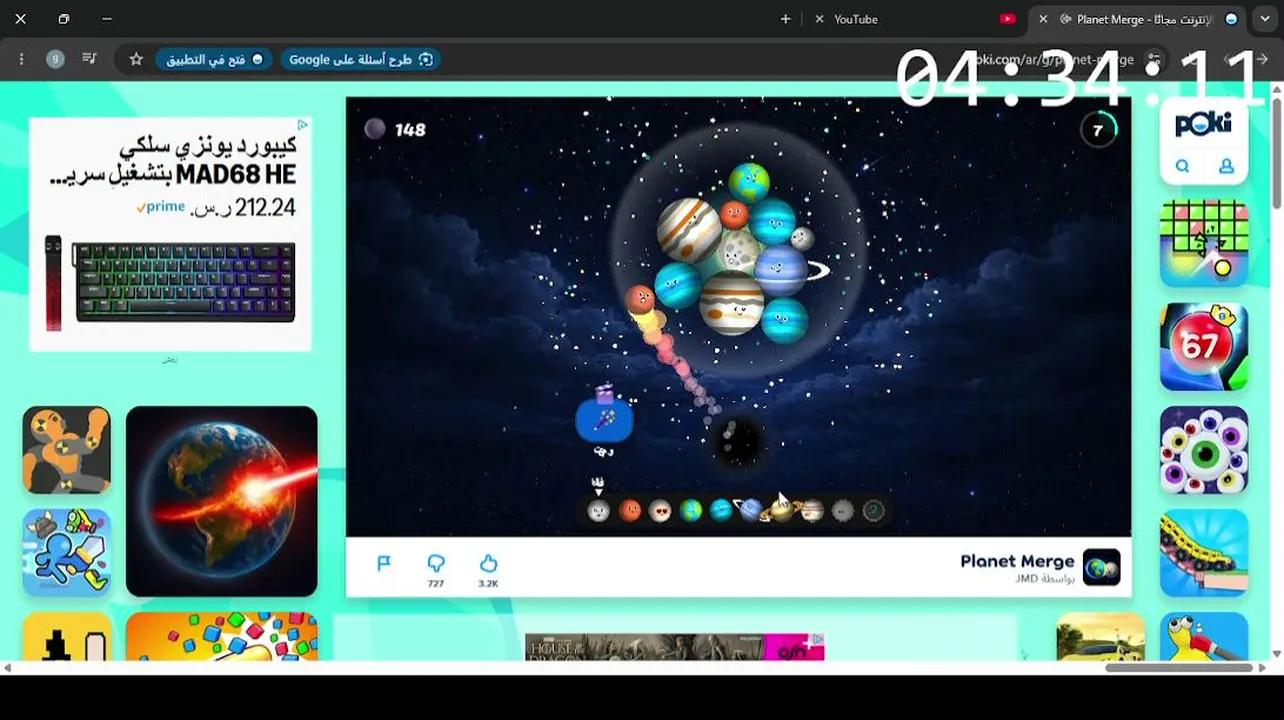Image resolution: width=1284 pixels, height=720 pixels.
Task: Open the red 67 ball game thumbnail
Action: pos(1204,347)
